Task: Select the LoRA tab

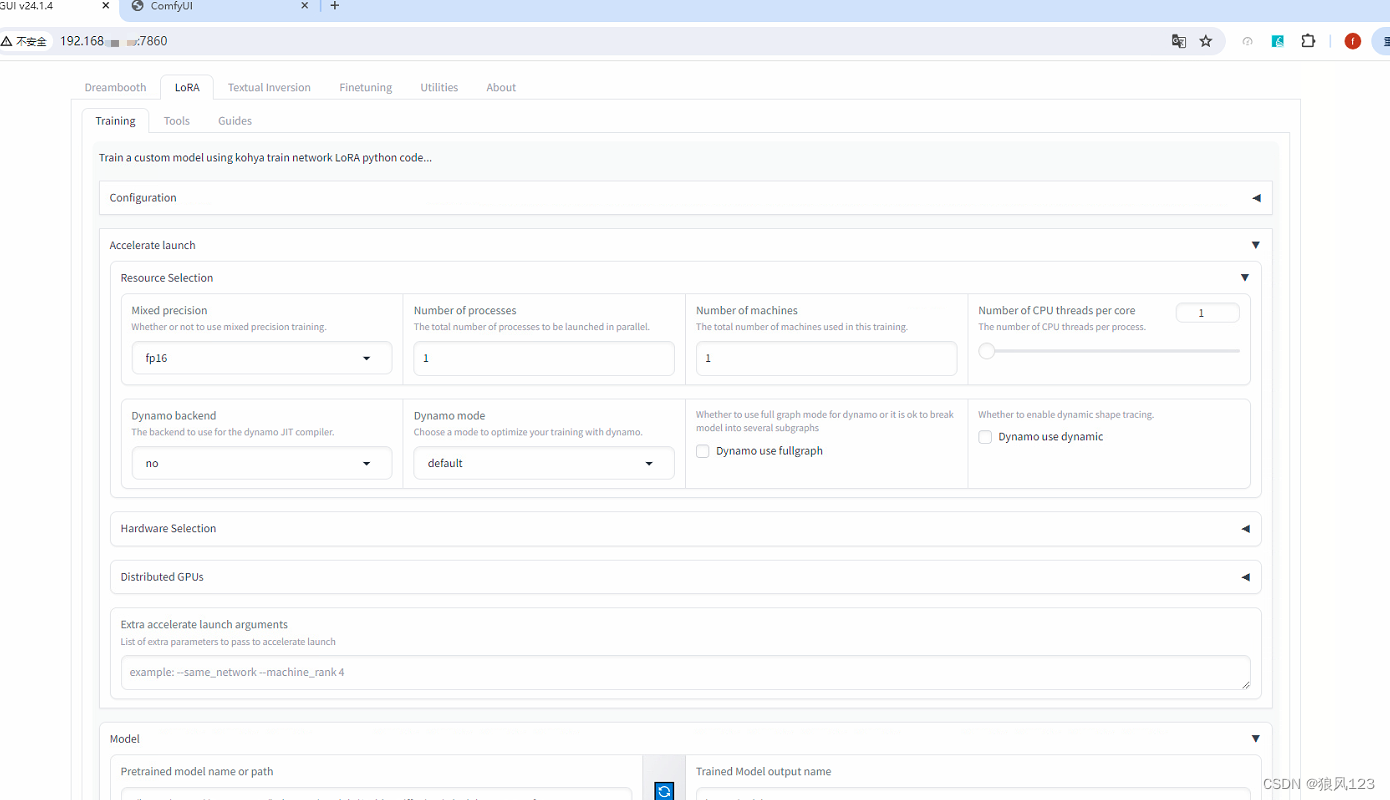Action: point(187,87)
